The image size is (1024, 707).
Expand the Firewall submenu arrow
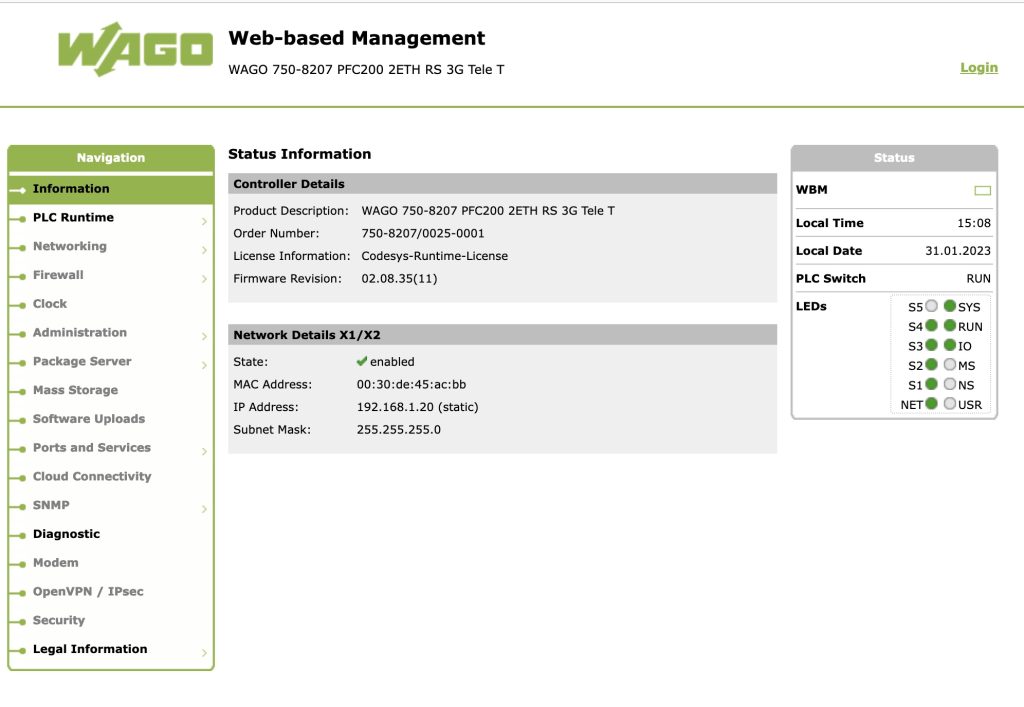click(x=204, y=279)
